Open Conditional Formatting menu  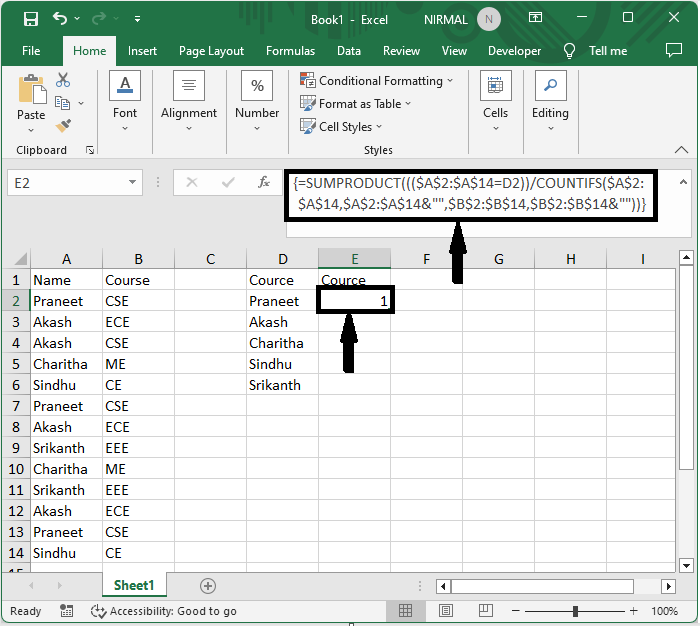(x=376, y=81)
